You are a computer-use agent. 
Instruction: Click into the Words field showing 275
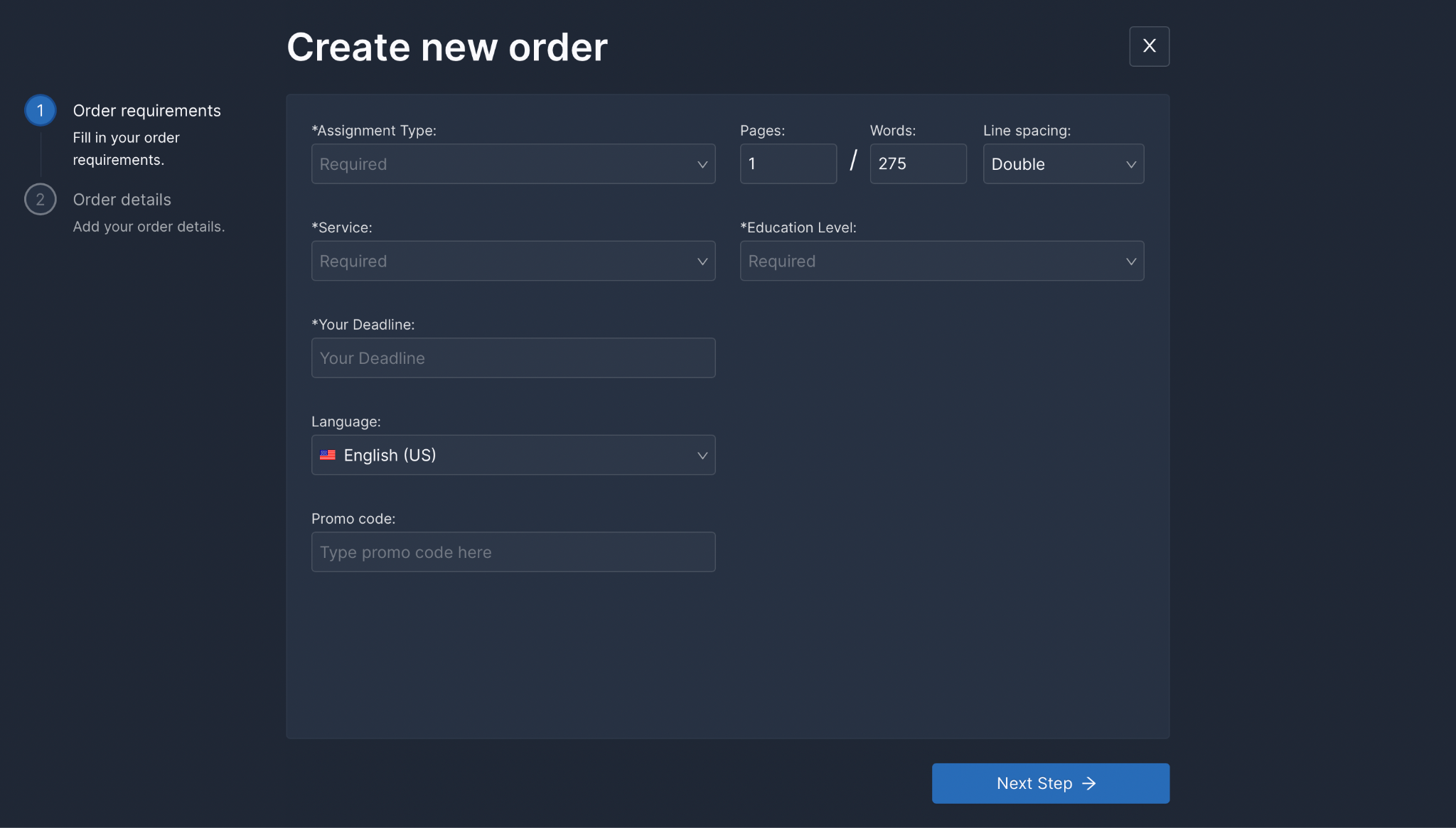[x=917, y=164]
